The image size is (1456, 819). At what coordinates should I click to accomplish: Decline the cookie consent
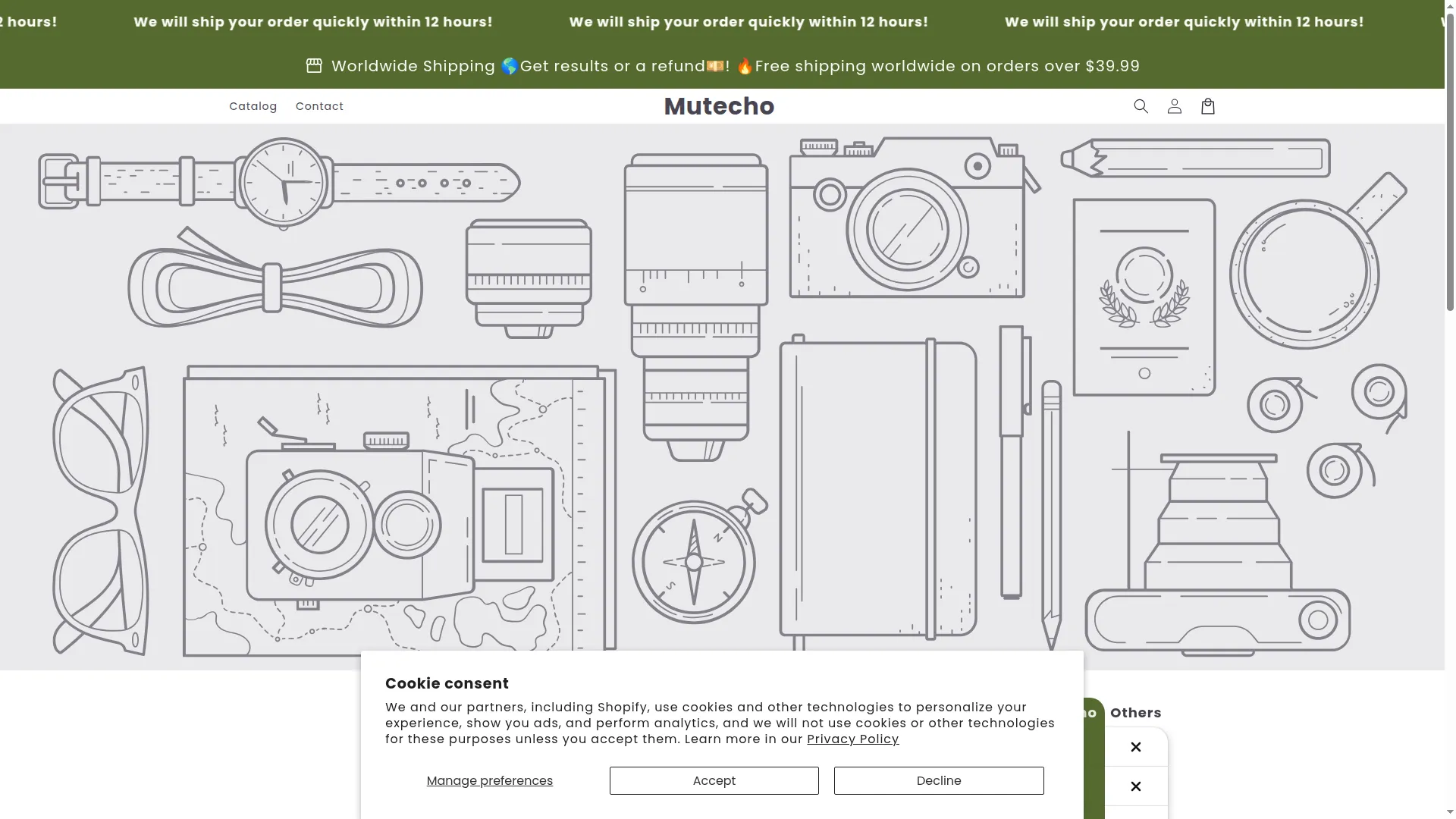(x=939, y=781)
